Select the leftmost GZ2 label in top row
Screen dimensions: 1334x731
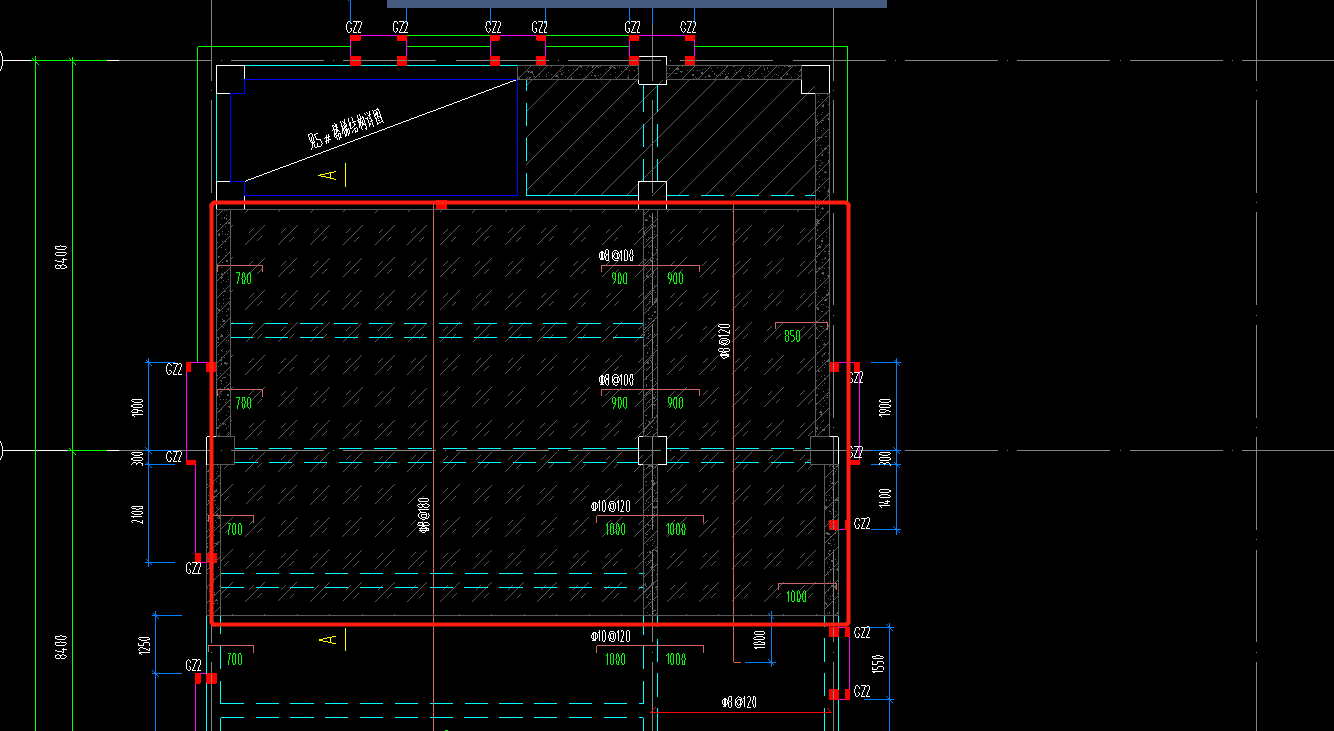pyautogui.click(x=354, y=27)
